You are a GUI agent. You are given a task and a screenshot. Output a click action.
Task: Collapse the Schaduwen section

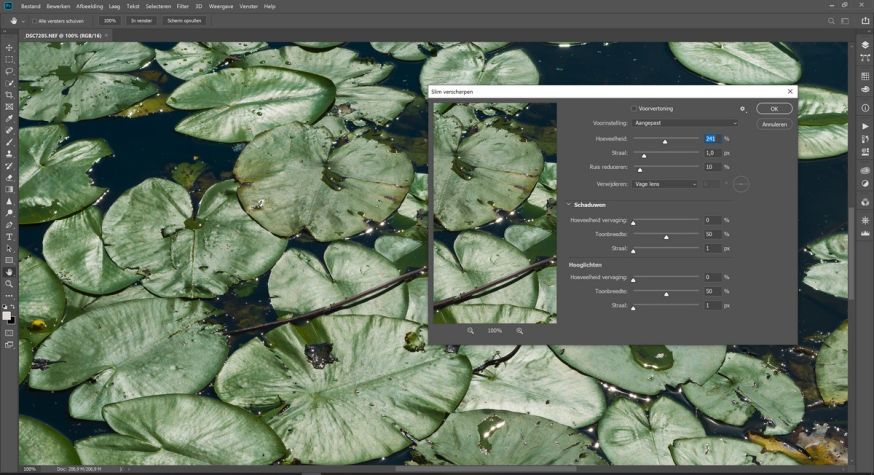click(x=569, y=204)
